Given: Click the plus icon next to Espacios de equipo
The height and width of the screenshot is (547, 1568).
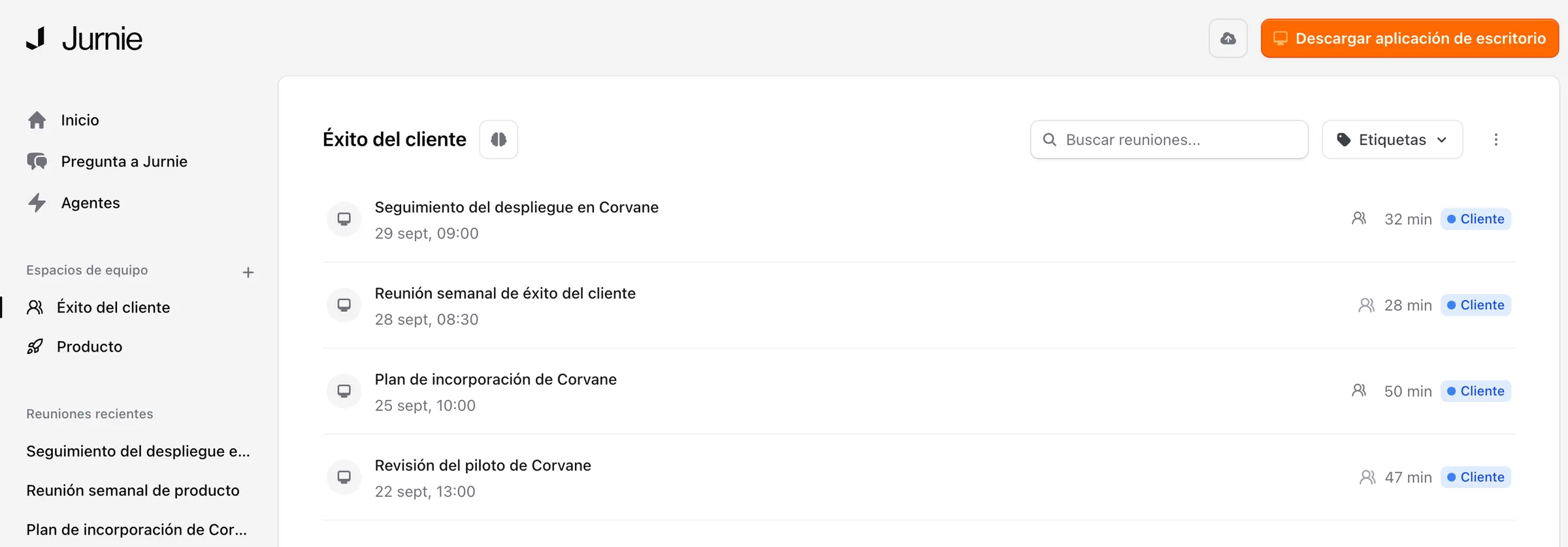Looking at the screenshot, I should tap(248, 272).
